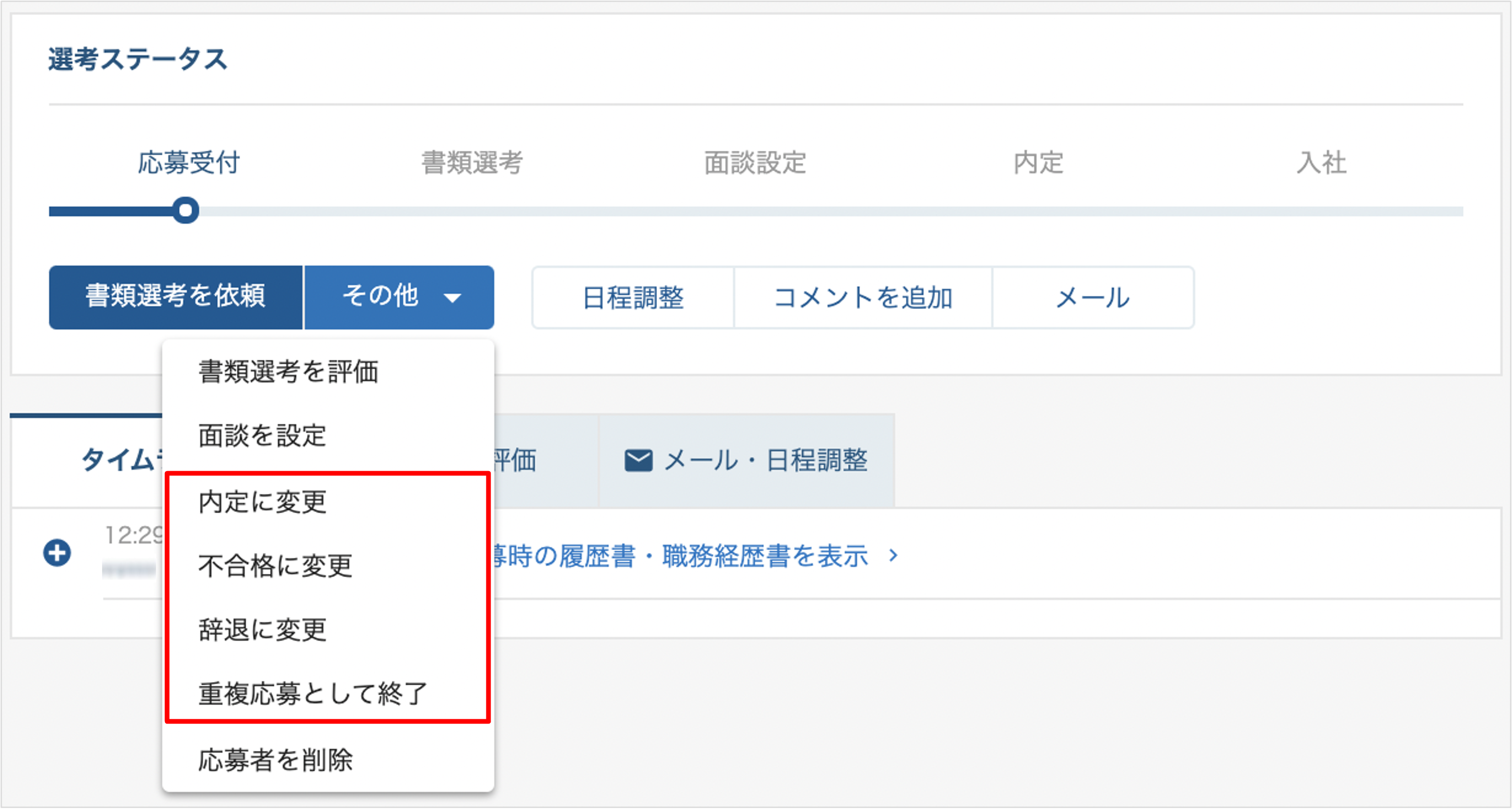The image size is (1512, 810).
Task: Click the envelope icon on メール・日程調整 tab
Action: 638,460
